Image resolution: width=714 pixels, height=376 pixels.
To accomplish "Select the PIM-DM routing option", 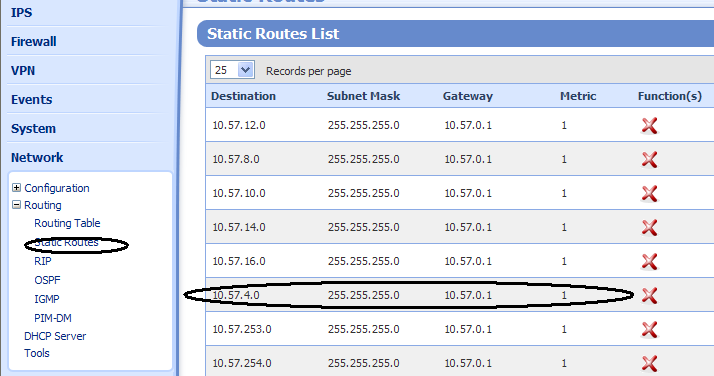I will pos(53,318).
